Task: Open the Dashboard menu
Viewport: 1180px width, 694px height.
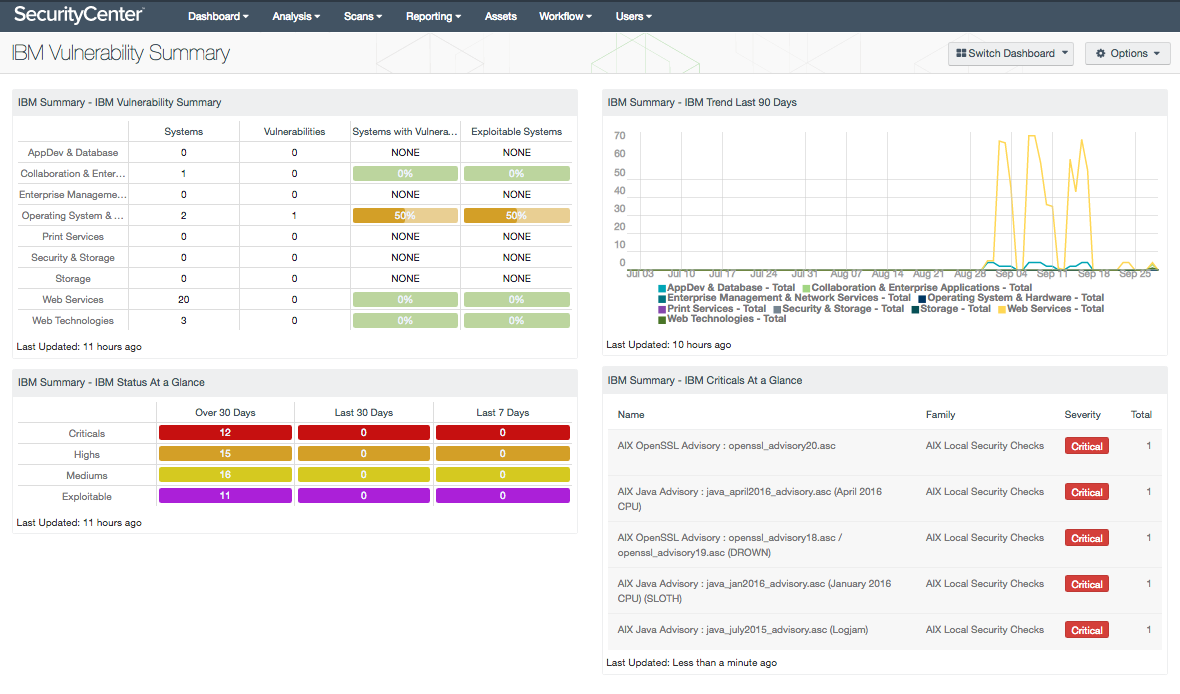Action: [x=218, y=16]
